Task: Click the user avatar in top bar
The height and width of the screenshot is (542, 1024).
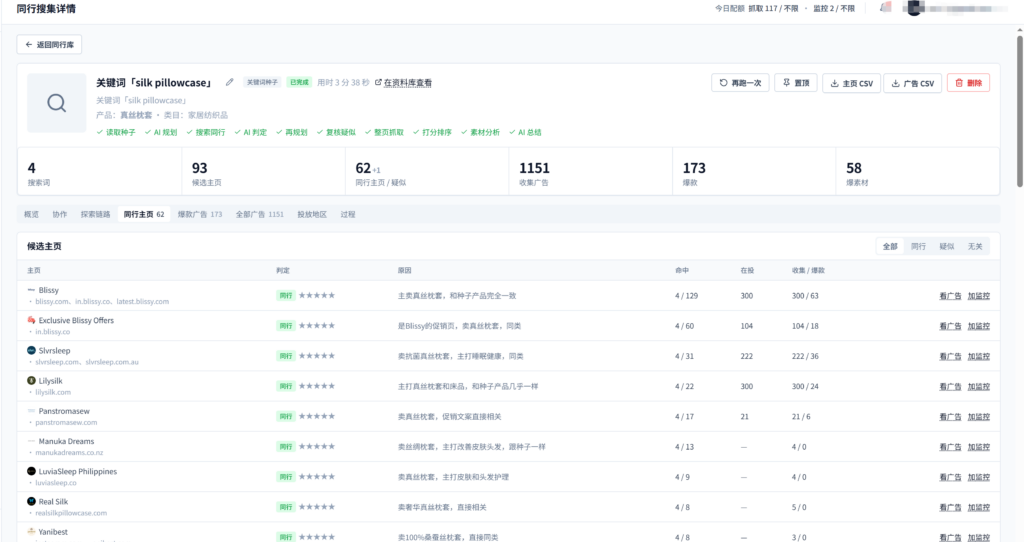Action: 914,8
